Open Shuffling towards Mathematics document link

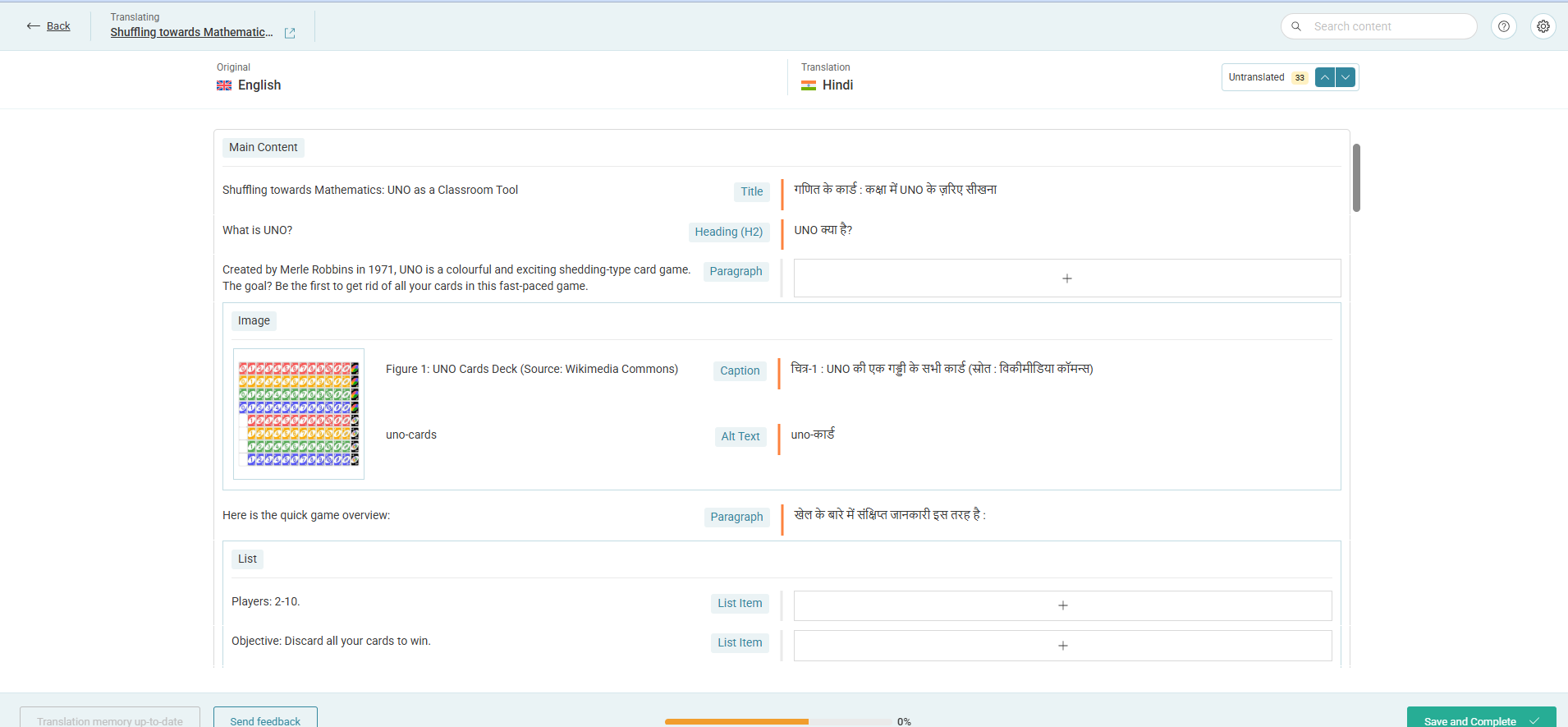(x=191, y=32)
